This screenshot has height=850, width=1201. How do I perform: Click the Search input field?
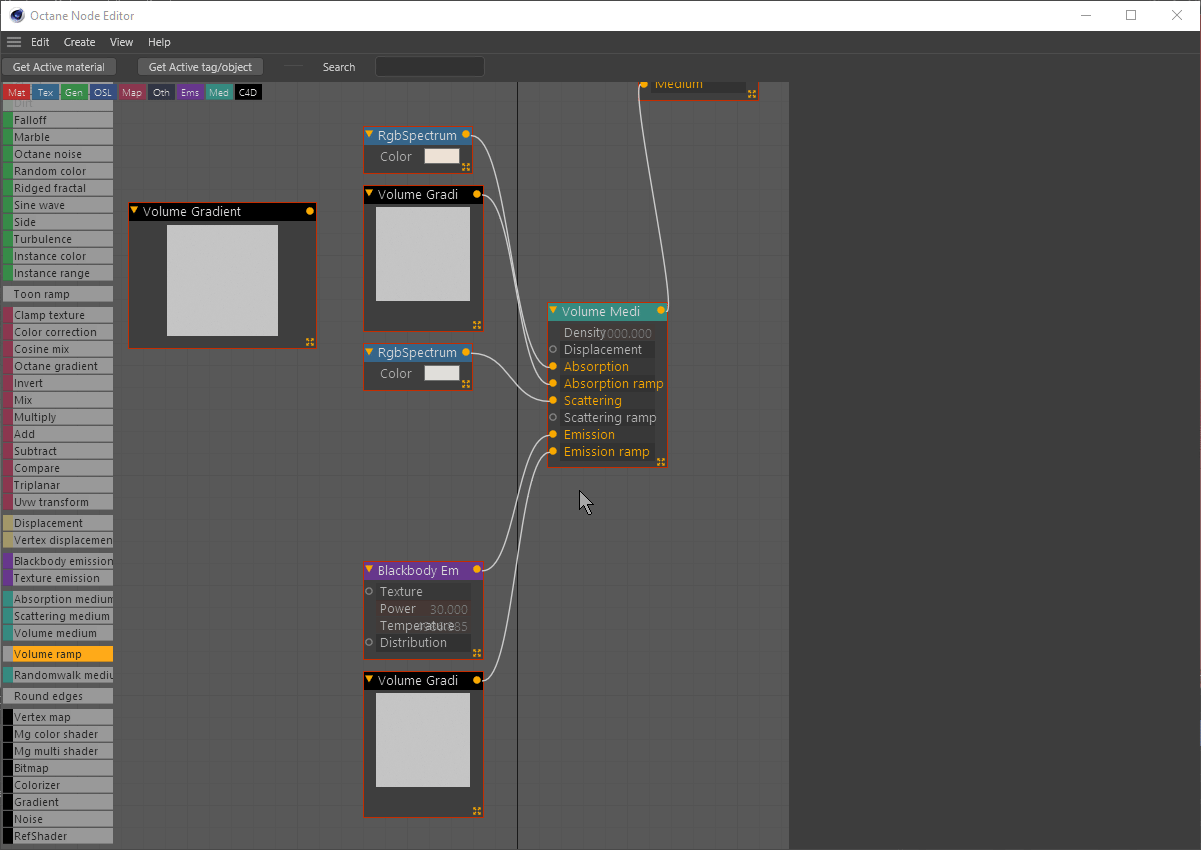(429, 67)
